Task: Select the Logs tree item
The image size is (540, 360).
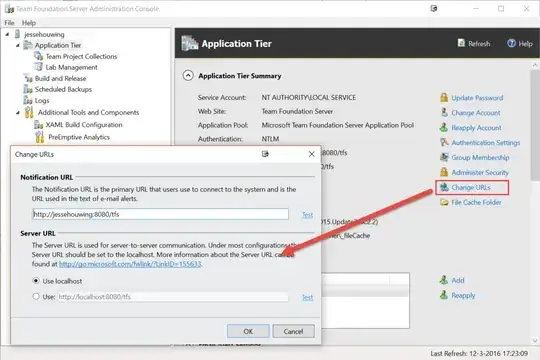Action: [x=42, y=101]
